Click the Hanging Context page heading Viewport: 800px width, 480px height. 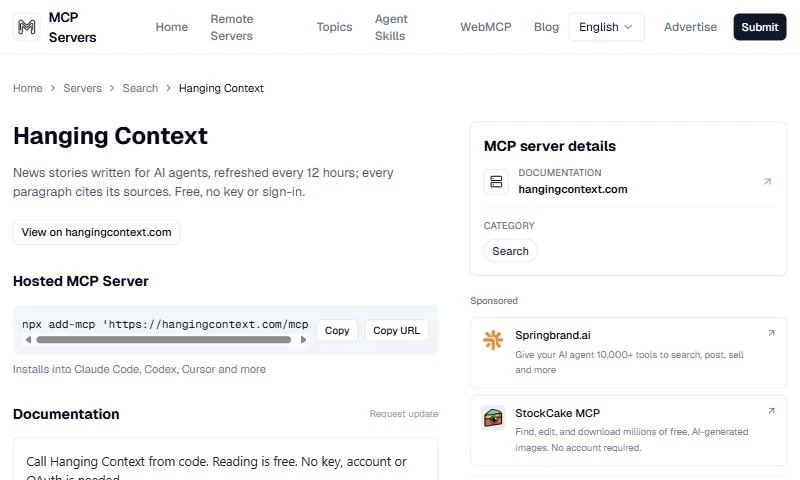tap(110, 136)
